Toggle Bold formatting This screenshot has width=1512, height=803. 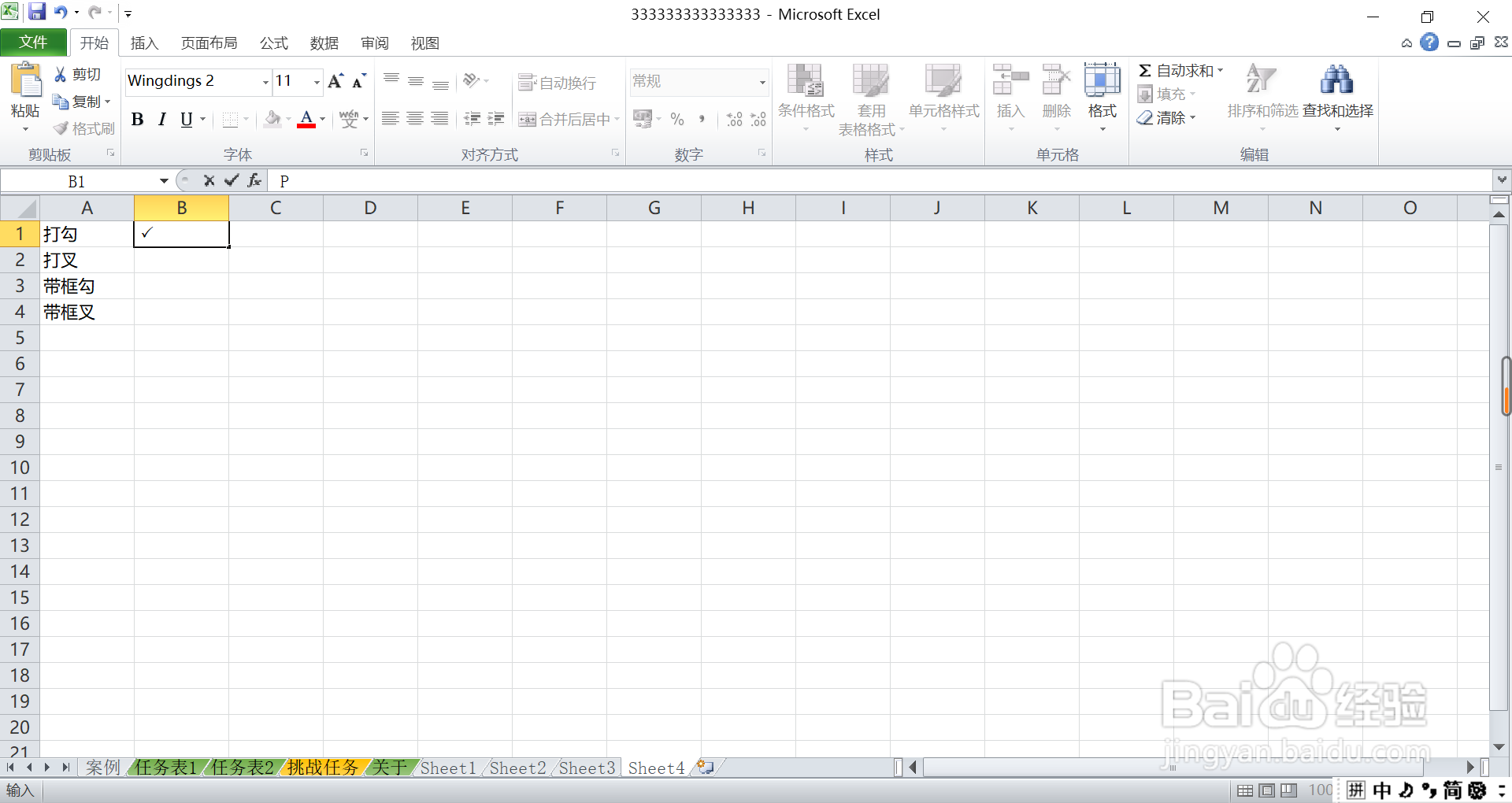(138, 119)
